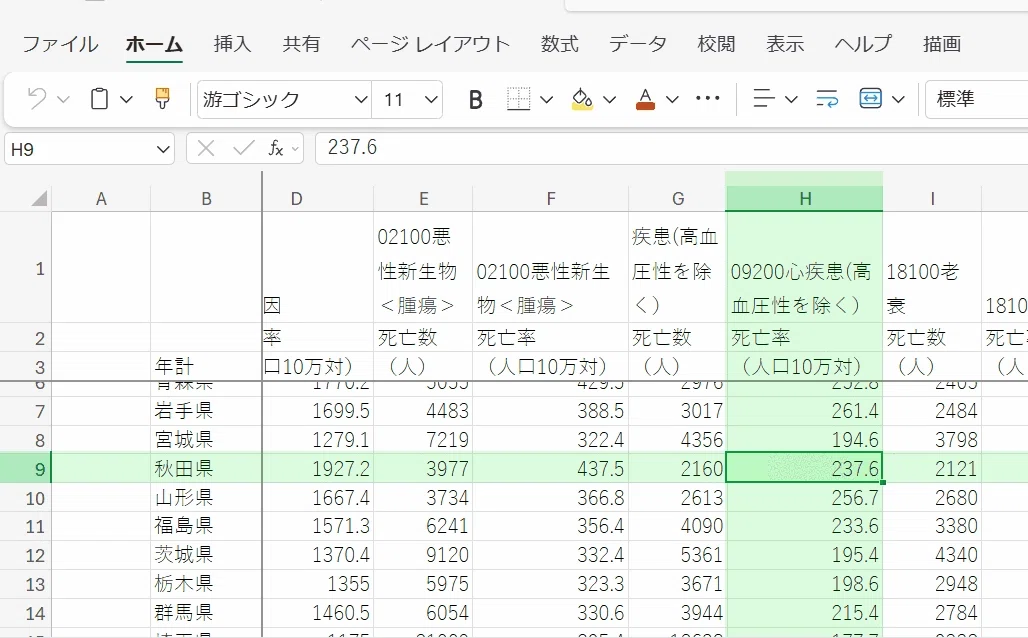
Task: Apply the red font color
Action: [x=645, y=99]
